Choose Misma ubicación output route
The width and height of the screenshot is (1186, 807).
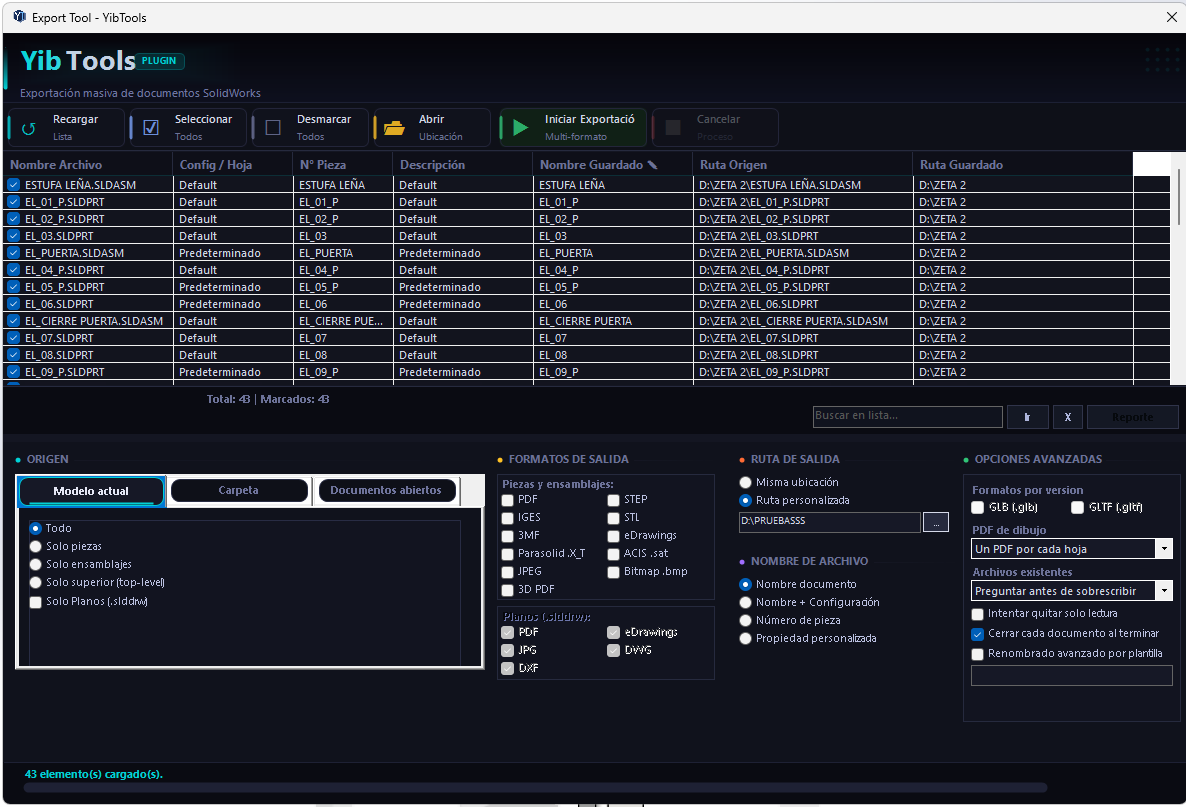746,483
